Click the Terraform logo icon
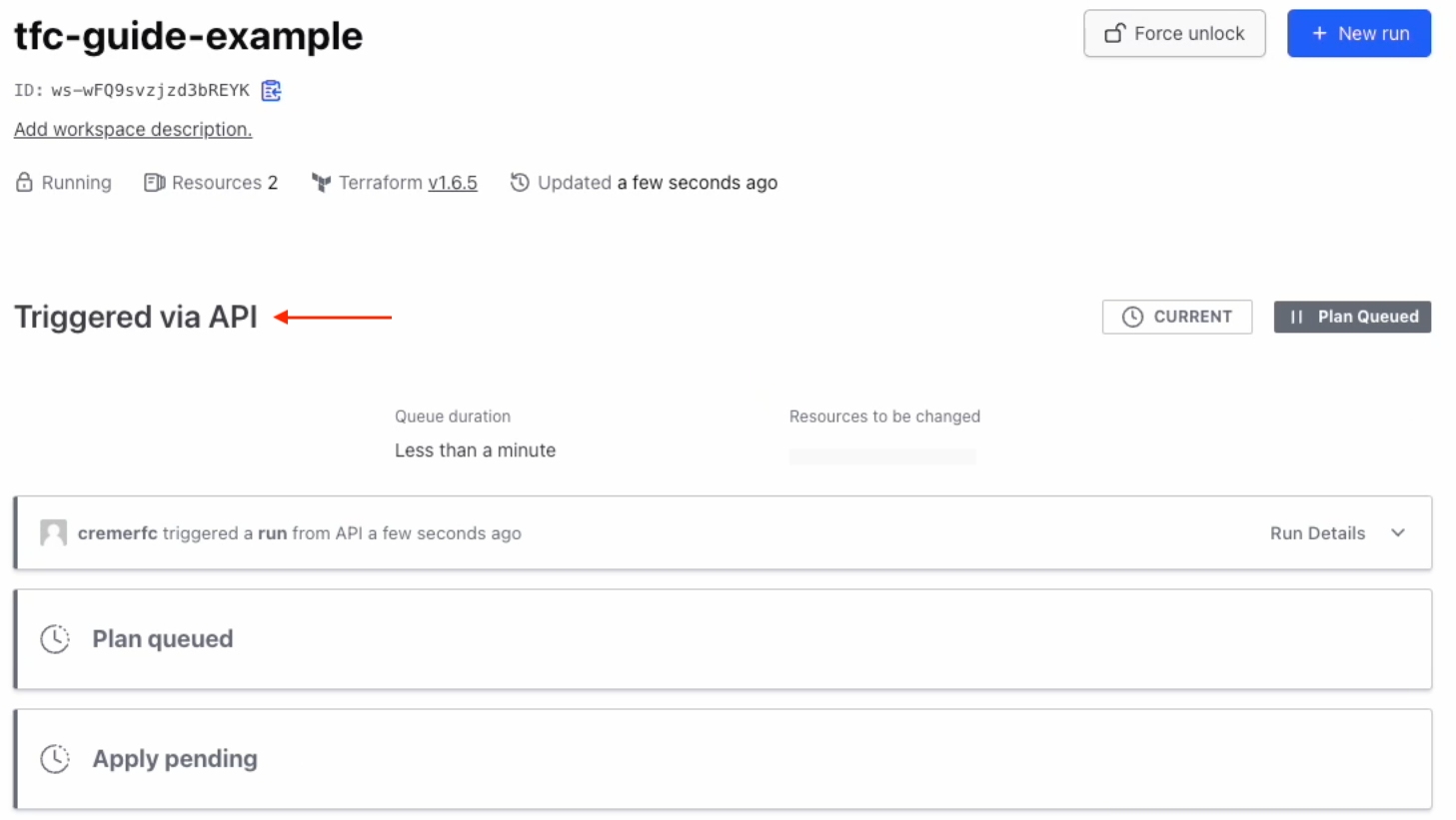This screenshot has width=1456, height=820. 321,183
